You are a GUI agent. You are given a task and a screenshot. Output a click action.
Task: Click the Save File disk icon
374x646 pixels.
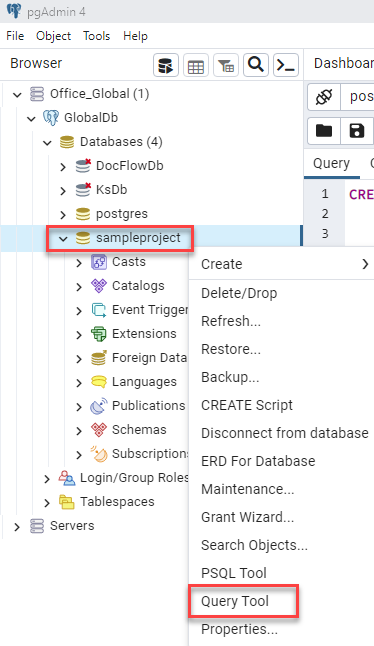click(357, 131)
